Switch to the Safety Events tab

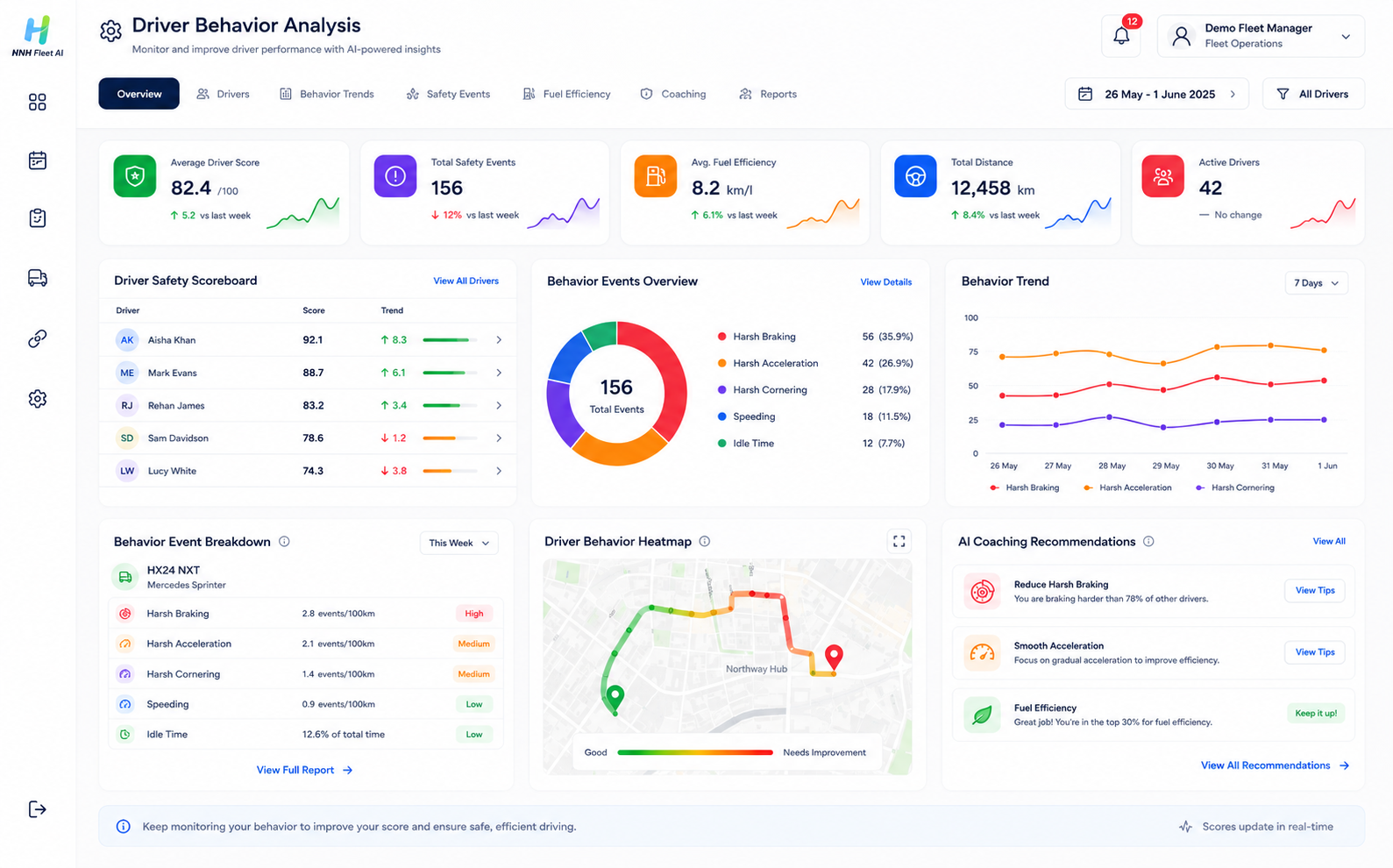point(448,94)
